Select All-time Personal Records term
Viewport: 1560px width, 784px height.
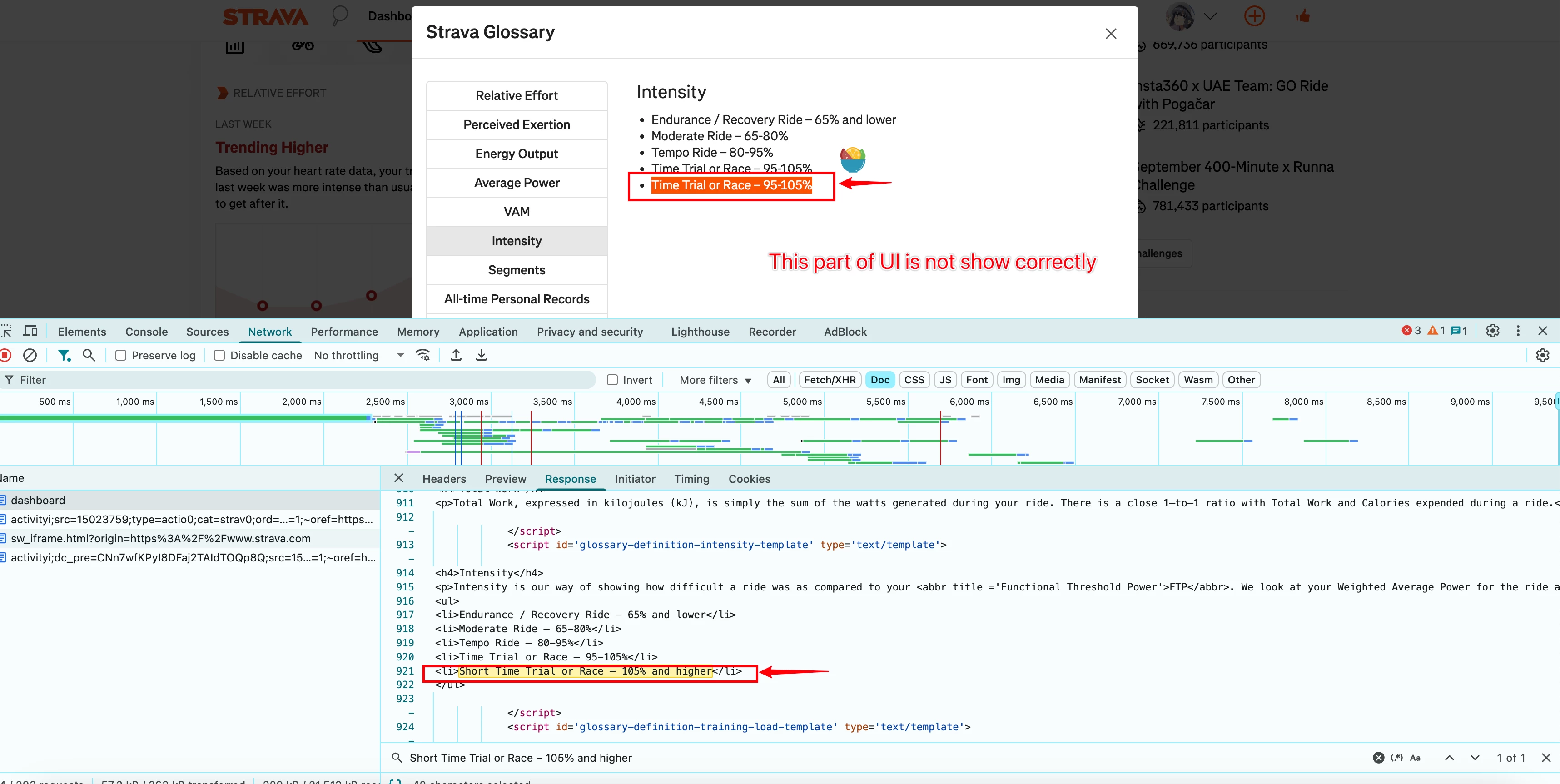click(517, 299)
